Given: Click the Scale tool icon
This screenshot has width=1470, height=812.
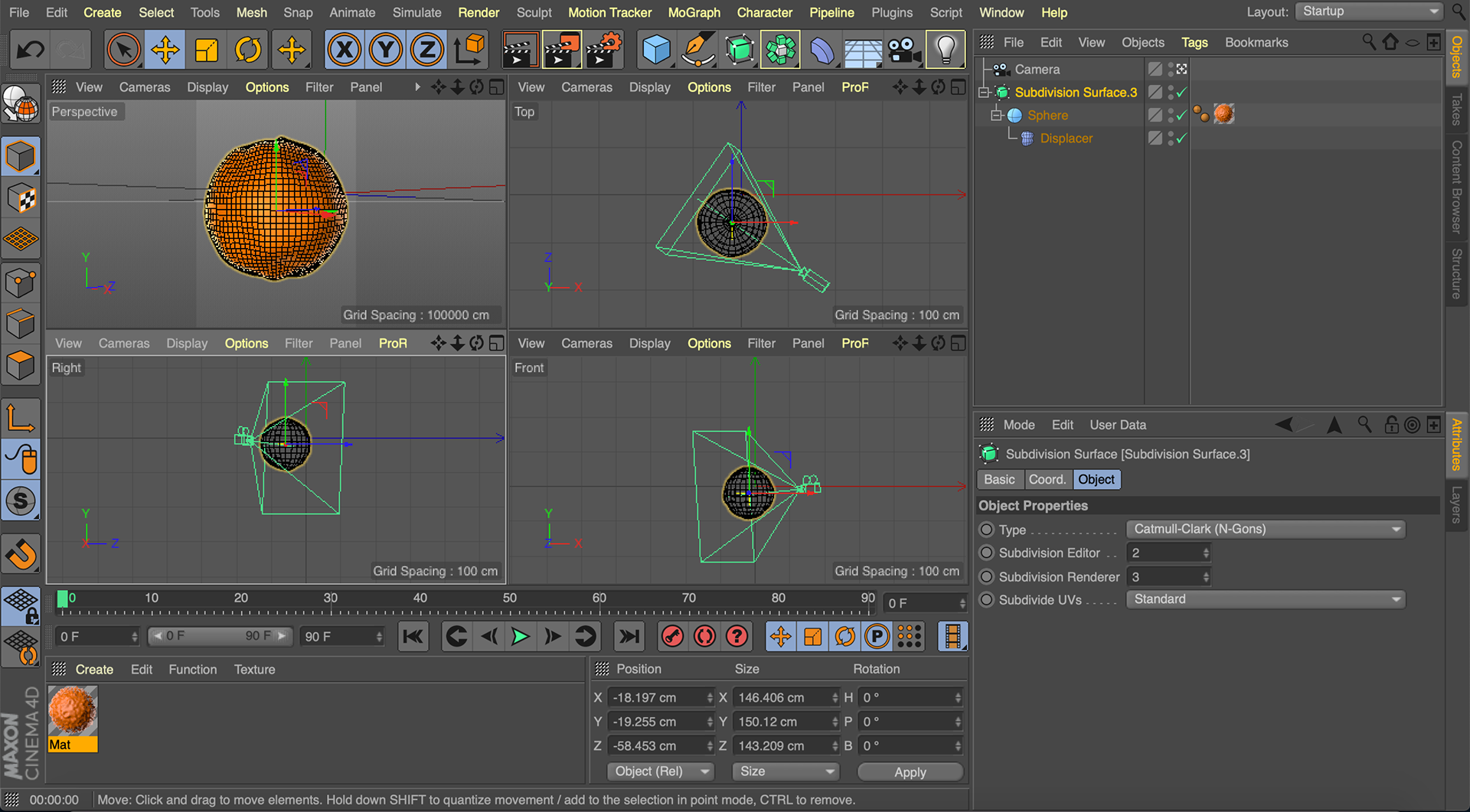Looking at the screenshot, I should [207, 51].
